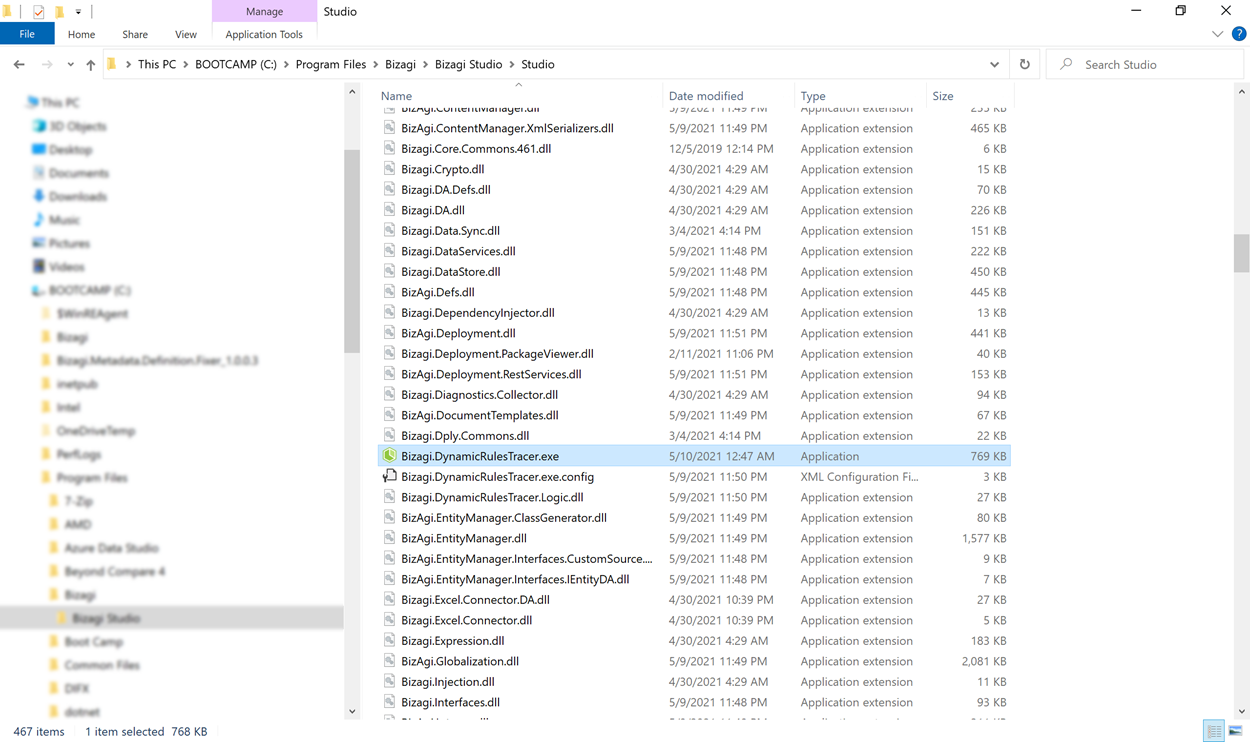Select BizAgi.EntityManager.ClassGenerator.dll file name
1250x742 pixels.
pos(504,518)
